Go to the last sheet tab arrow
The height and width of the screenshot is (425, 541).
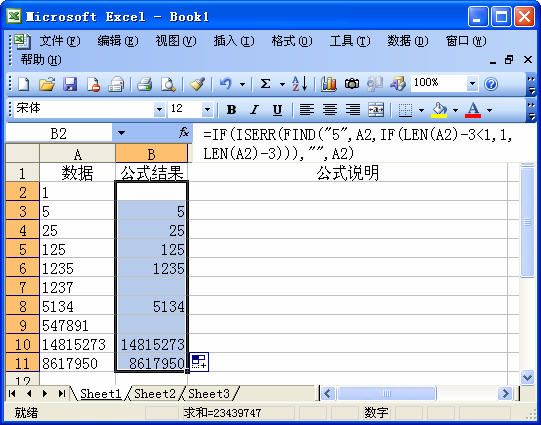[x=62, y=393]
